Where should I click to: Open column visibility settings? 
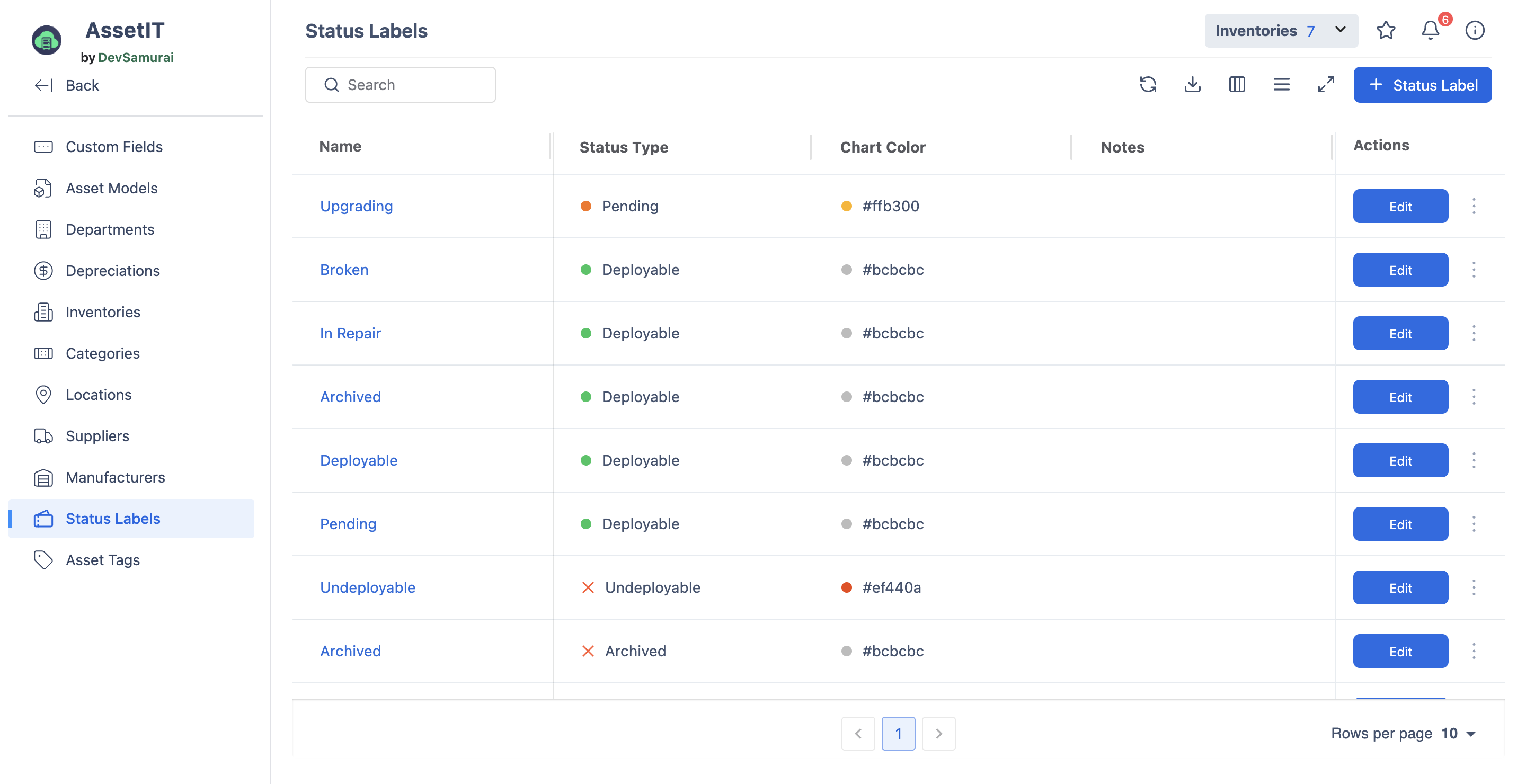coord(1237,85)
